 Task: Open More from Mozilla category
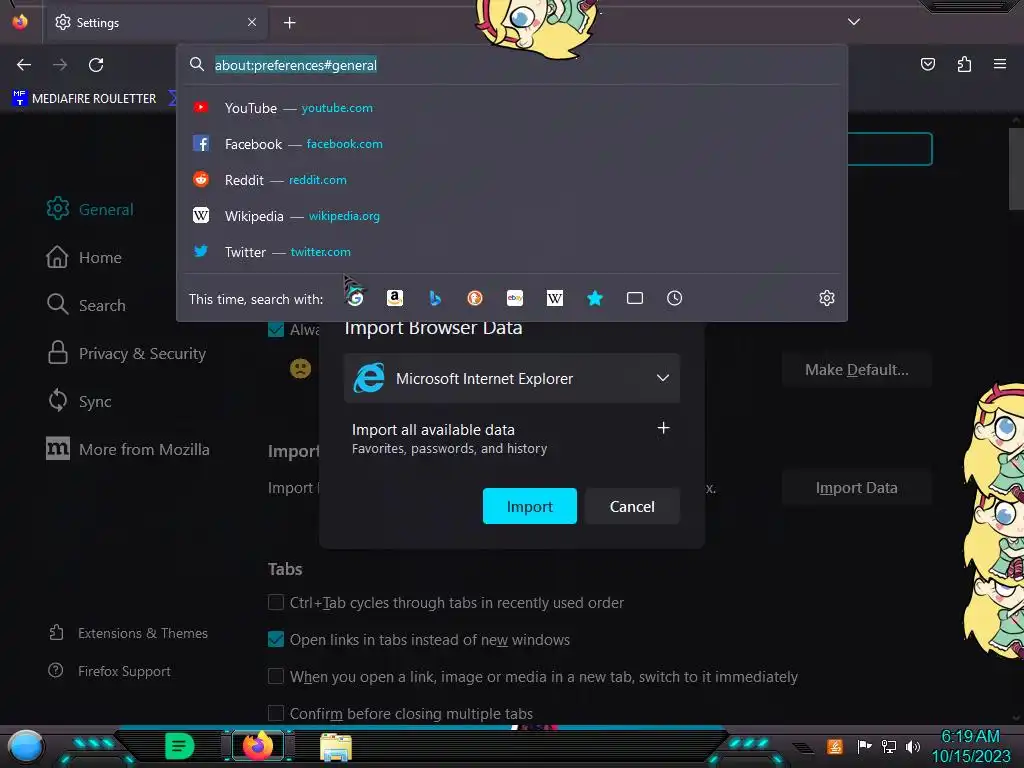(128, 449)
